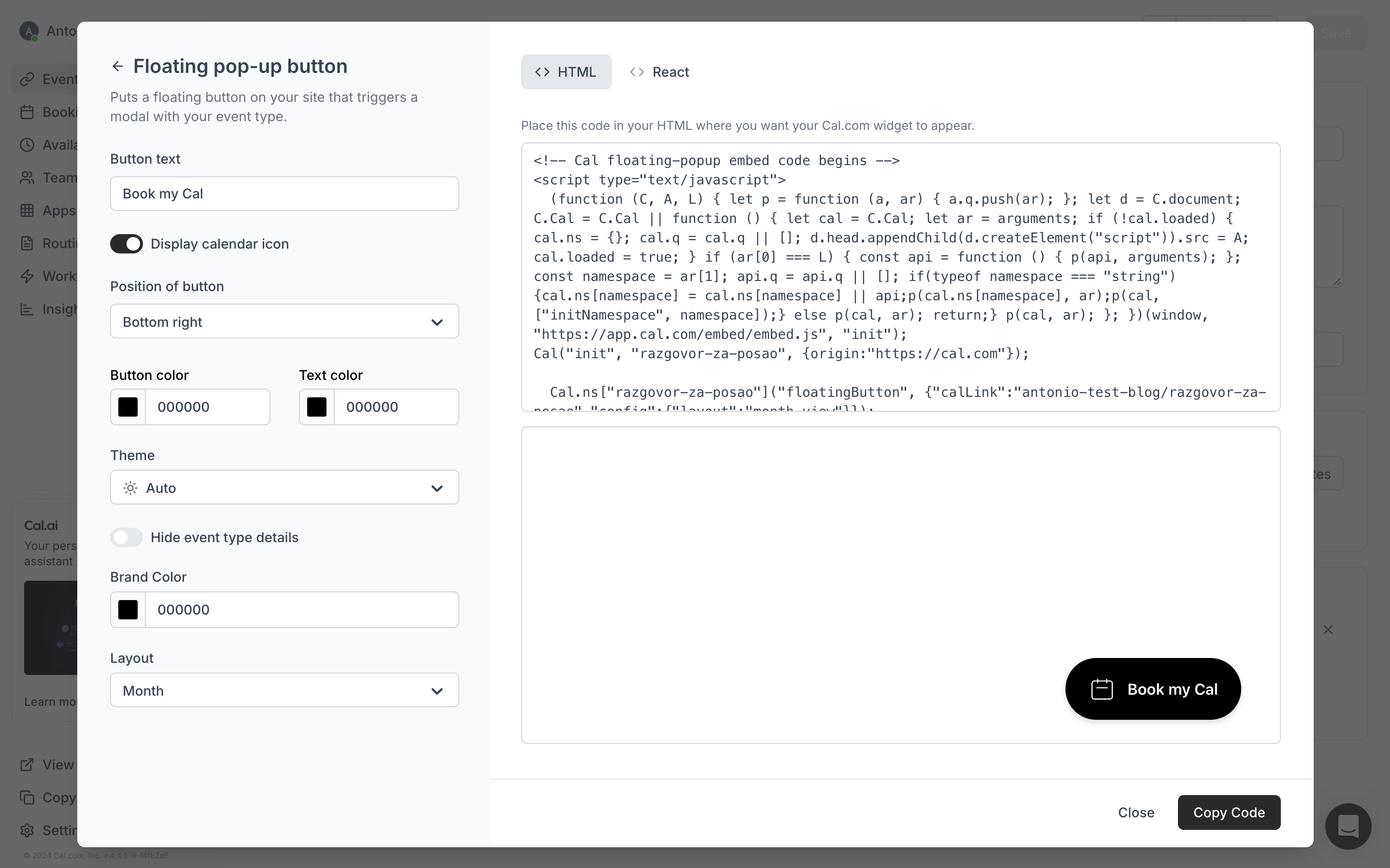
Task: Click the Bookings calendar icon in sidebar
Action: [27, 112]
